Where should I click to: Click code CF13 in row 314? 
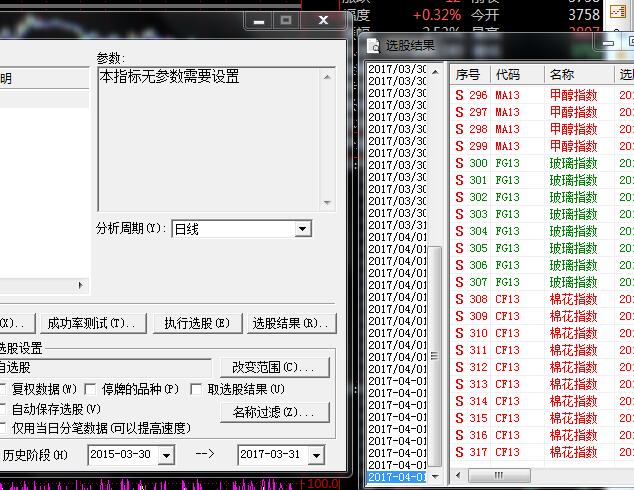coord(507,401)
